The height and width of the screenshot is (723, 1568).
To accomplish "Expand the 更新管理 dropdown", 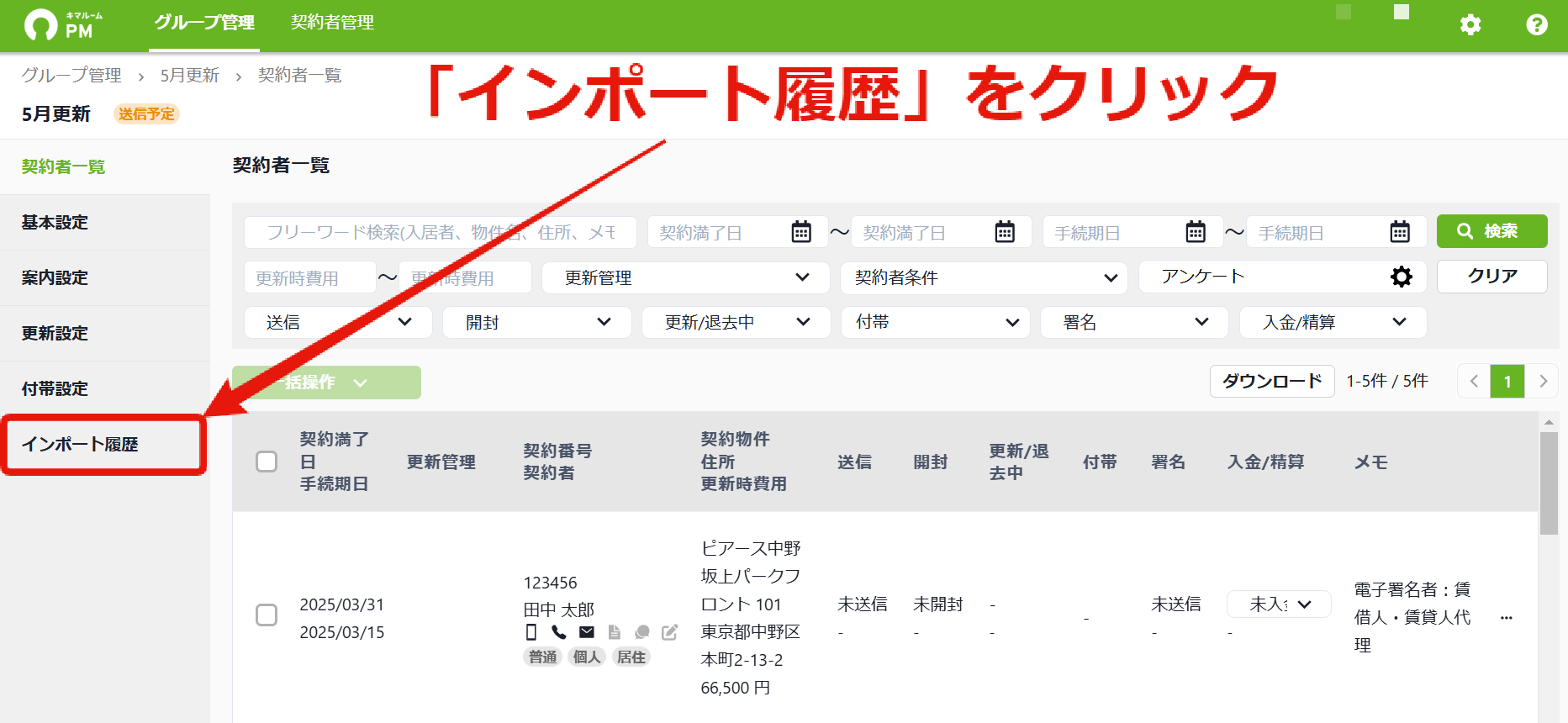I will click(x=686, y=277).
